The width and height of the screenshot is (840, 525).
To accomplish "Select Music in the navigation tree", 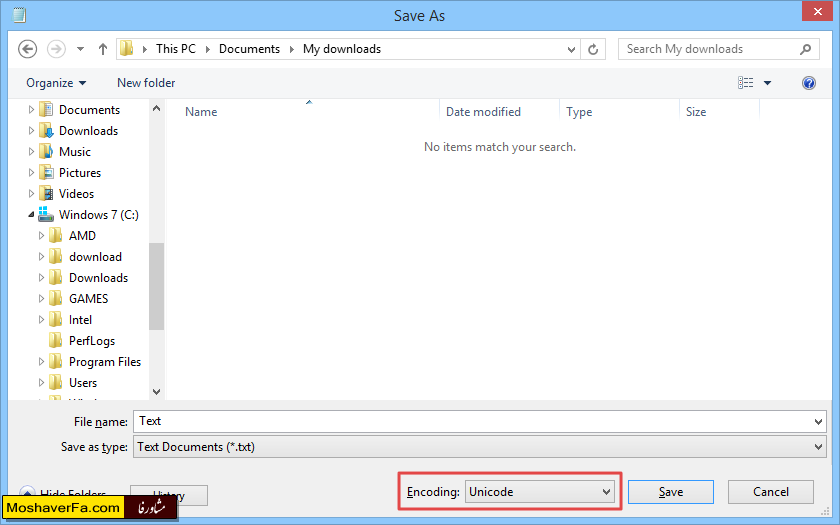I will click(x=74, y=152).
